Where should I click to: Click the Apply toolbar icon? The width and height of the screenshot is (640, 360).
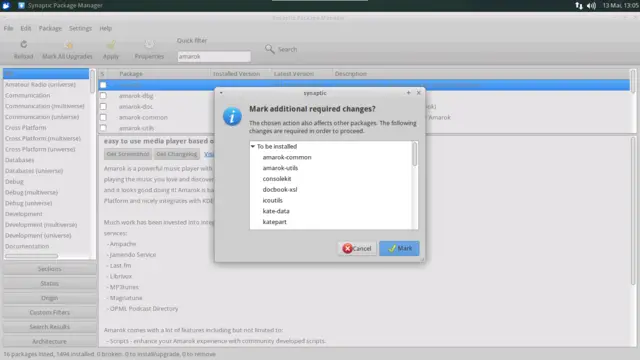(111, 44)
